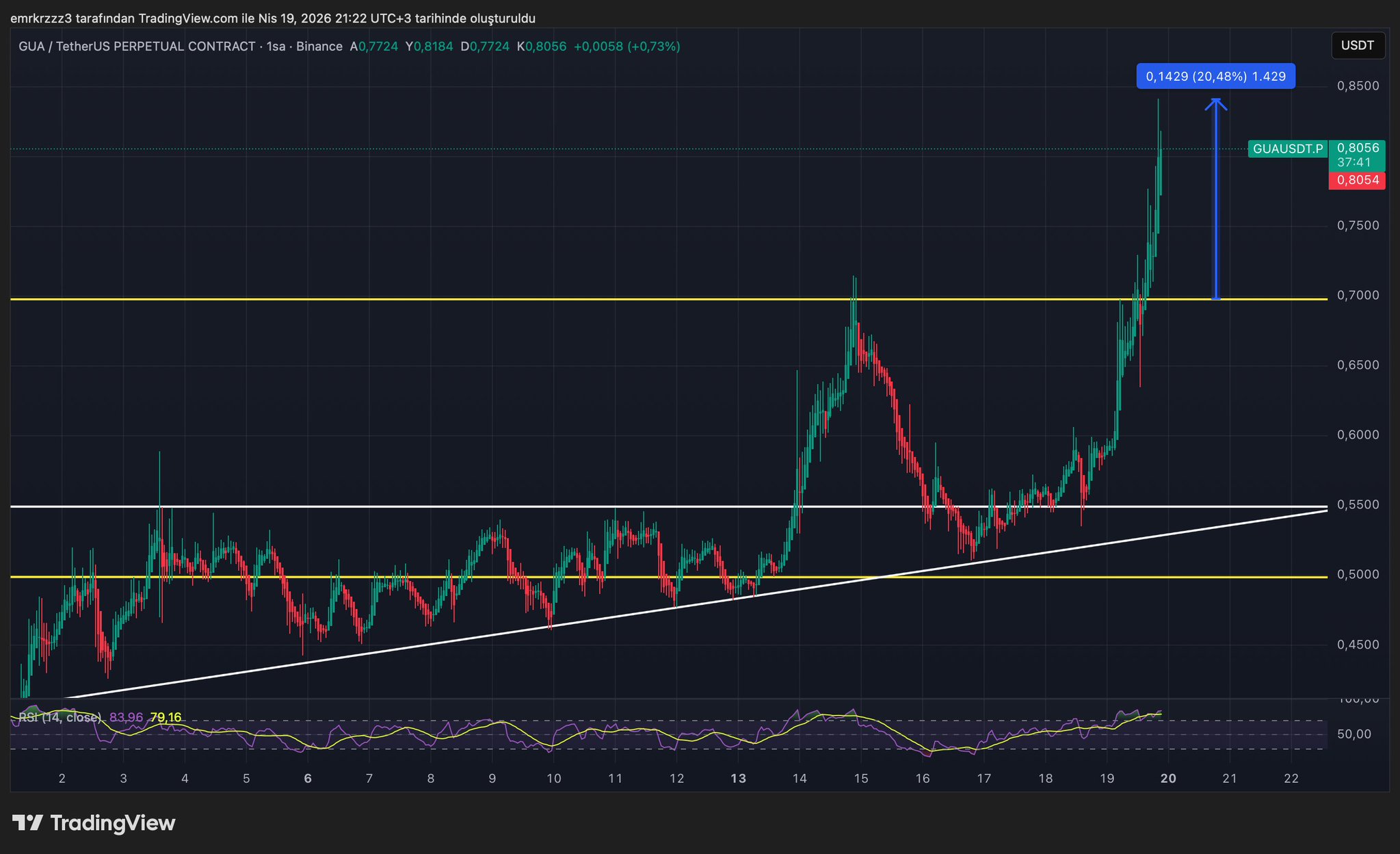Image resolution: width=1400 pixels, height=854 pixels.
Task: Click the red 0,8054 price label
Action: click(1357, 181)
